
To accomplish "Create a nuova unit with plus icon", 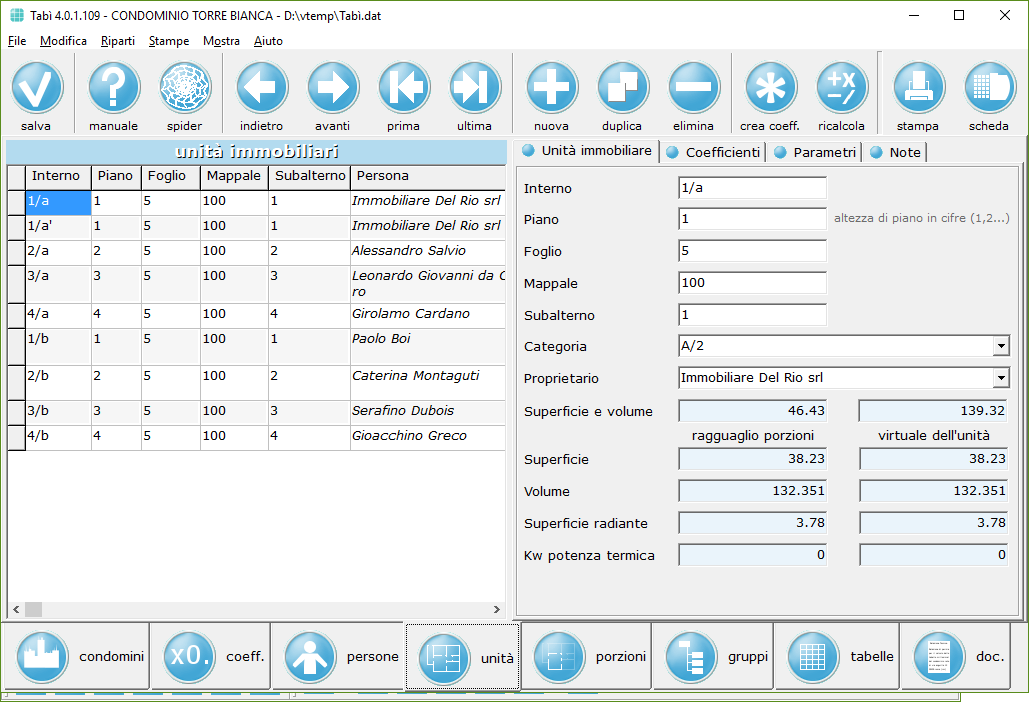I will (552, 88).
